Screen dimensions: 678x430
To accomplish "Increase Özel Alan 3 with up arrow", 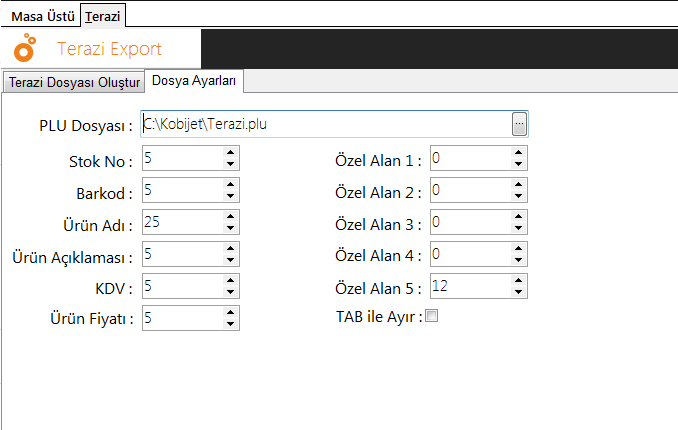I will [x=518, y=216].
